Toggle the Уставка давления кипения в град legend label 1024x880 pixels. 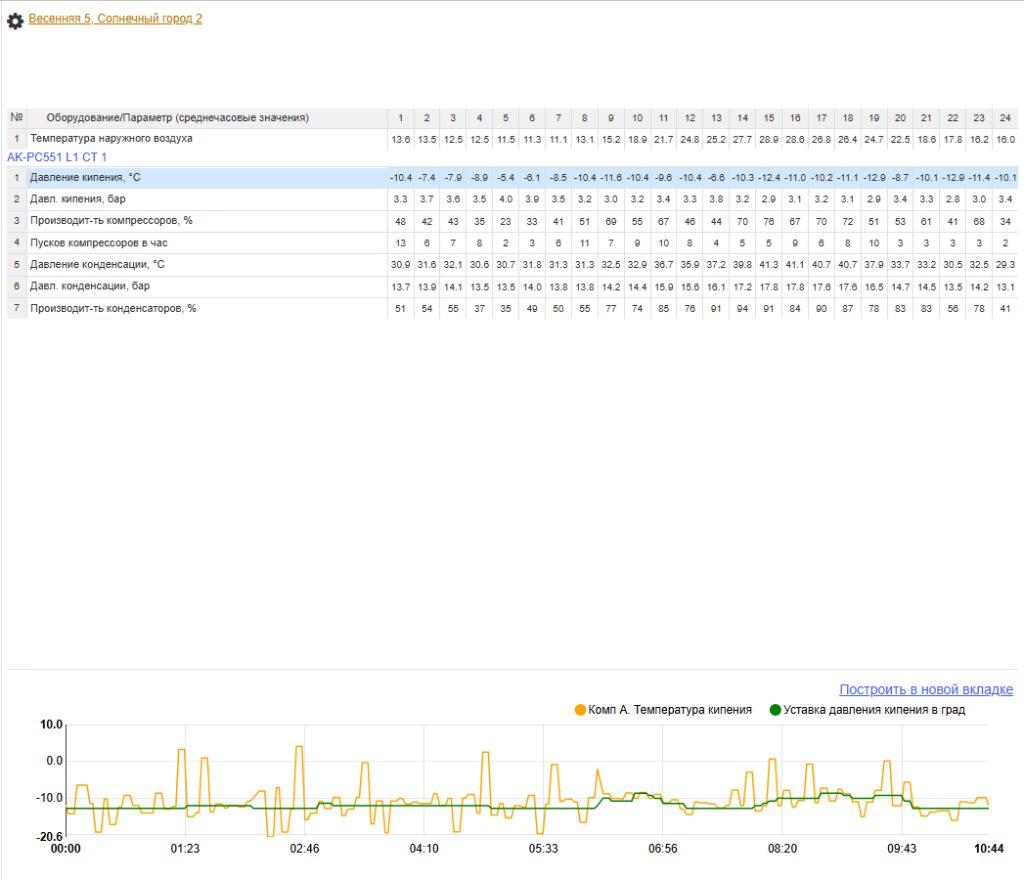click(874, 710)
